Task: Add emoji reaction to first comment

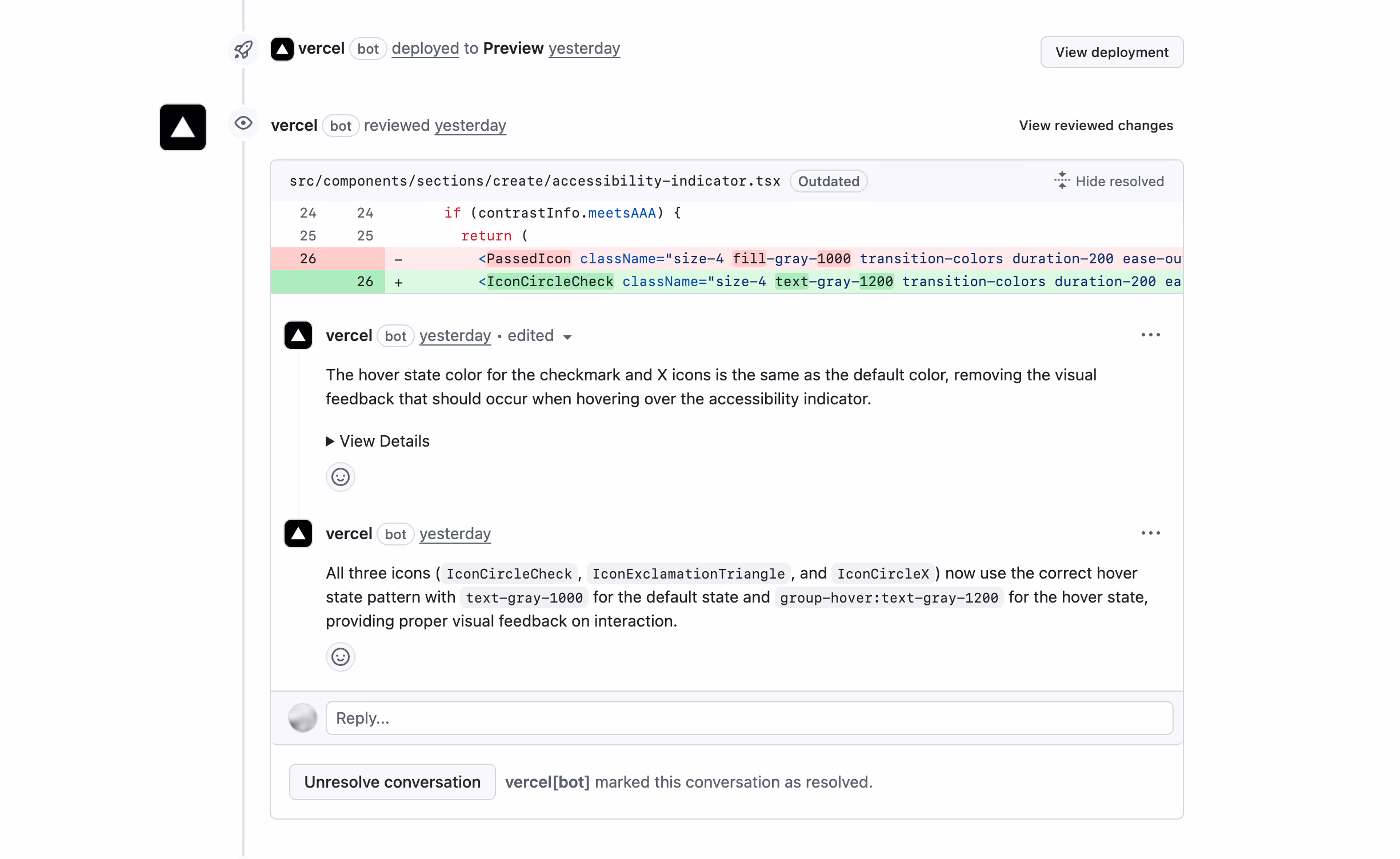Action: 341,477
